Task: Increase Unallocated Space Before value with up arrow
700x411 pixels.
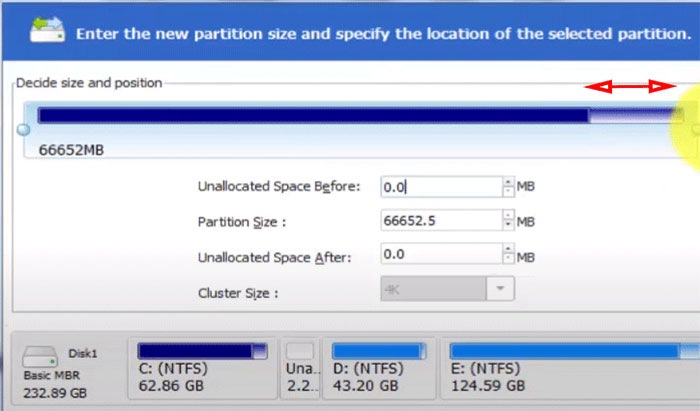Action: [x=508, y=182]
